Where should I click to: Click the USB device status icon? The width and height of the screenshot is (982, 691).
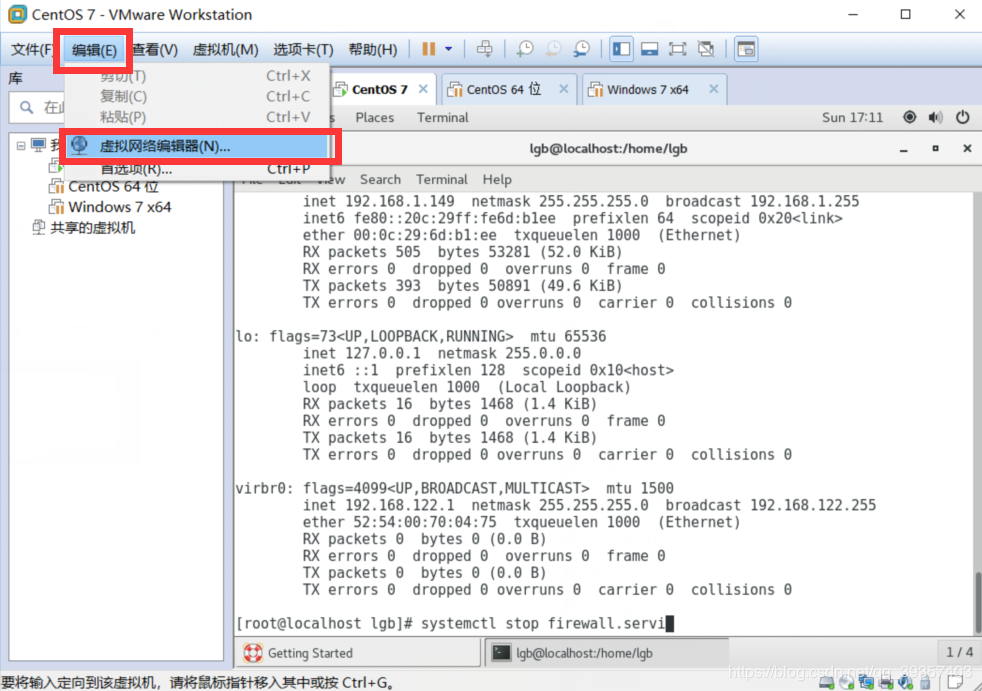pos(926,682)
